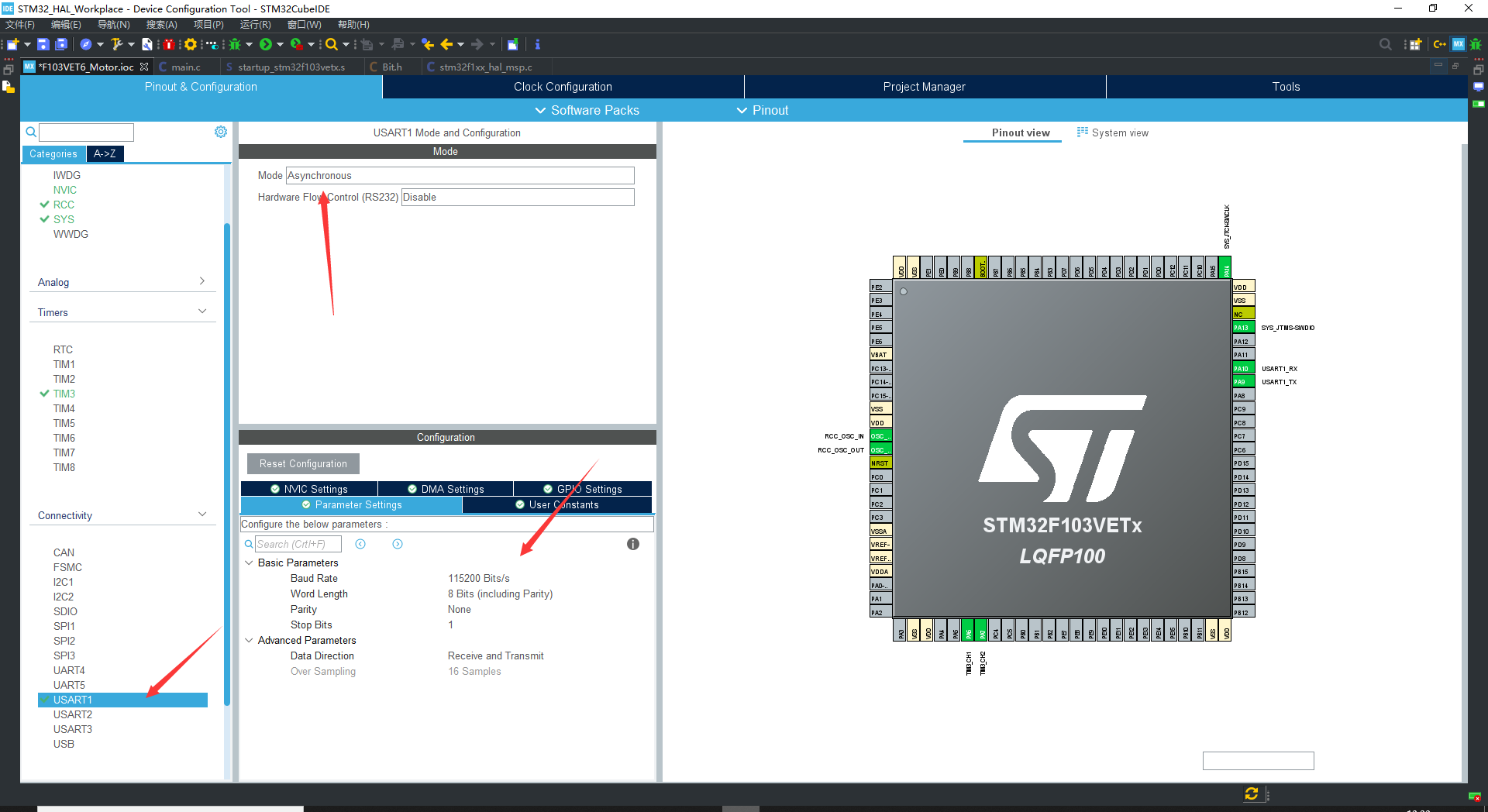The width and height of the screenshot is (1488, 812).
Task: Open the 帮助(H) menu
Action: pos(353,25)
